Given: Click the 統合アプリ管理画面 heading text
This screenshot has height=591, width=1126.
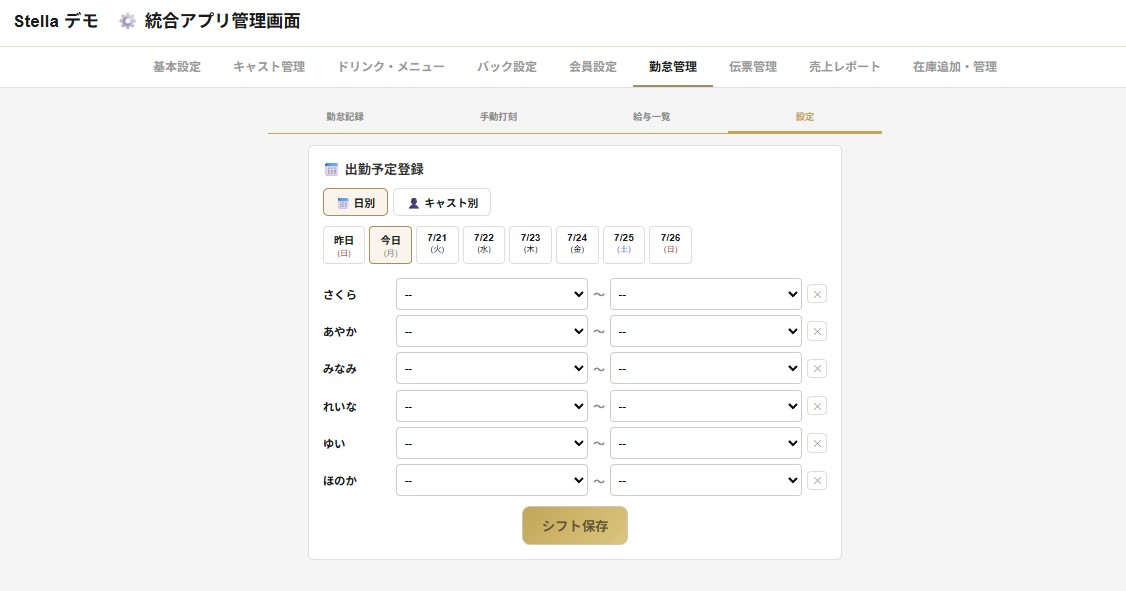Looking at the screenshot, I should 223,22.
